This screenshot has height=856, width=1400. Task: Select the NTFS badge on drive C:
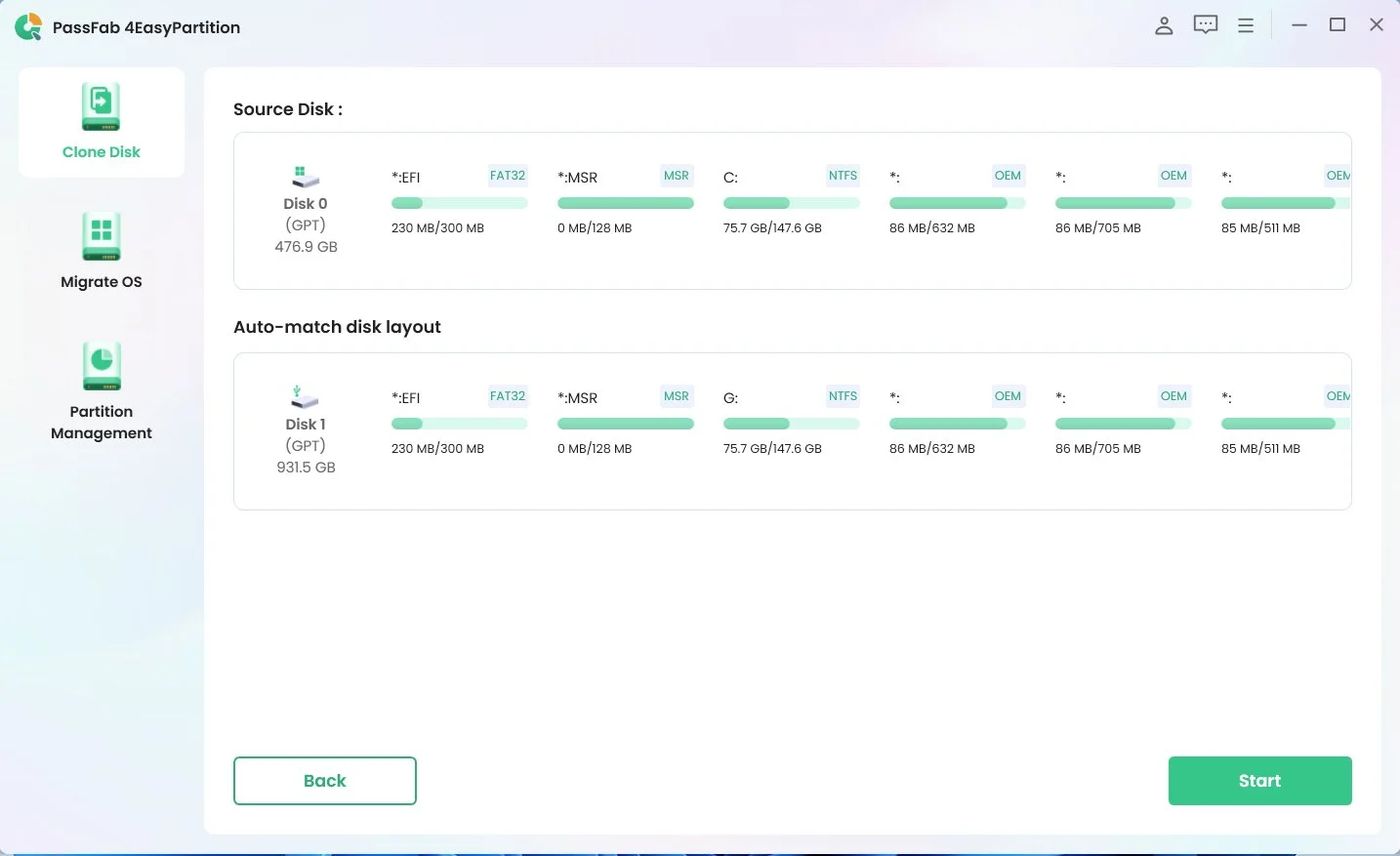[x=842, y=176]
